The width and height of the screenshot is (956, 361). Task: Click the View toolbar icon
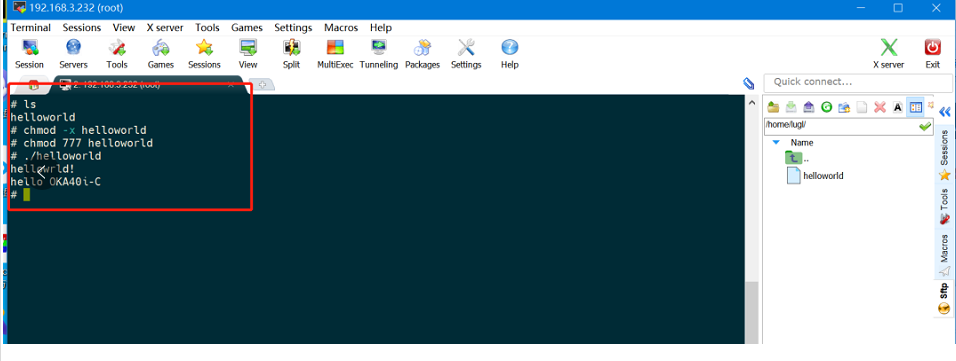[248, 54]
